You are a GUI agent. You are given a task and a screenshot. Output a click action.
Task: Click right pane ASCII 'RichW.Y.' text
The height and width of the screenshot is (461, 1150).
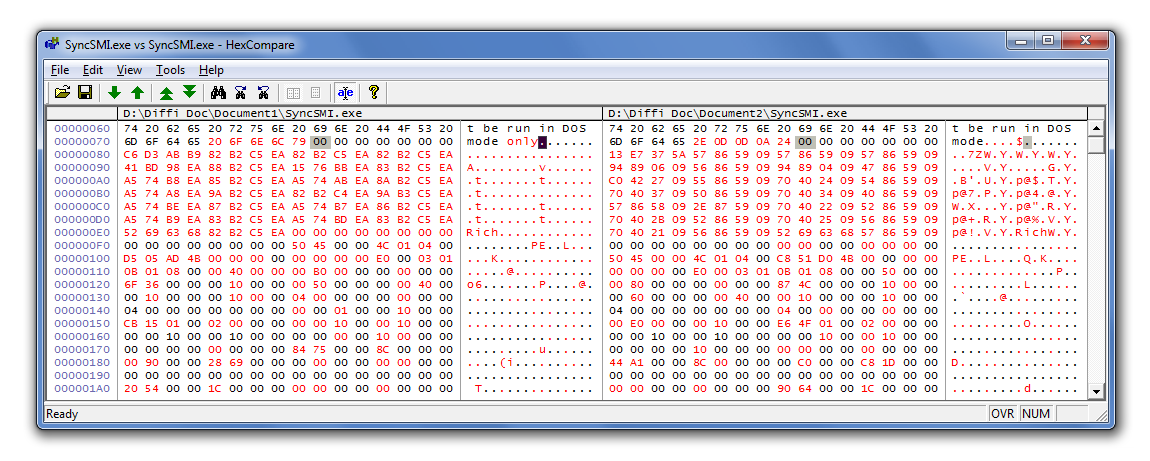1047,232
